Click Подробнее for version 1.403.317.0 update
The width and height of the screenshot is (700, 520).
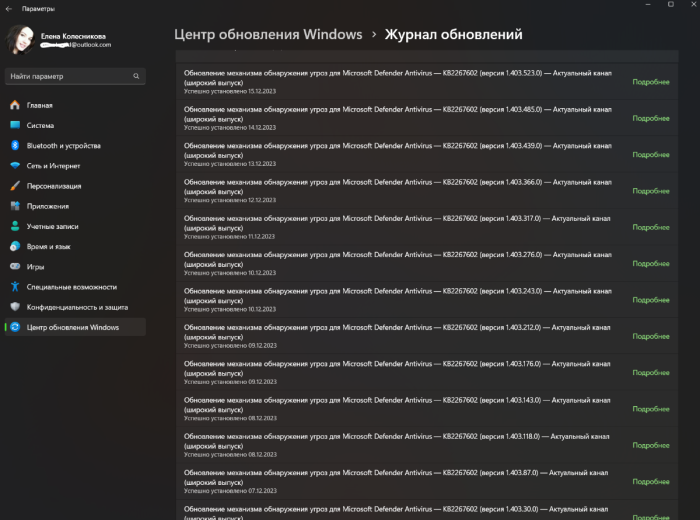coord(650,227)
